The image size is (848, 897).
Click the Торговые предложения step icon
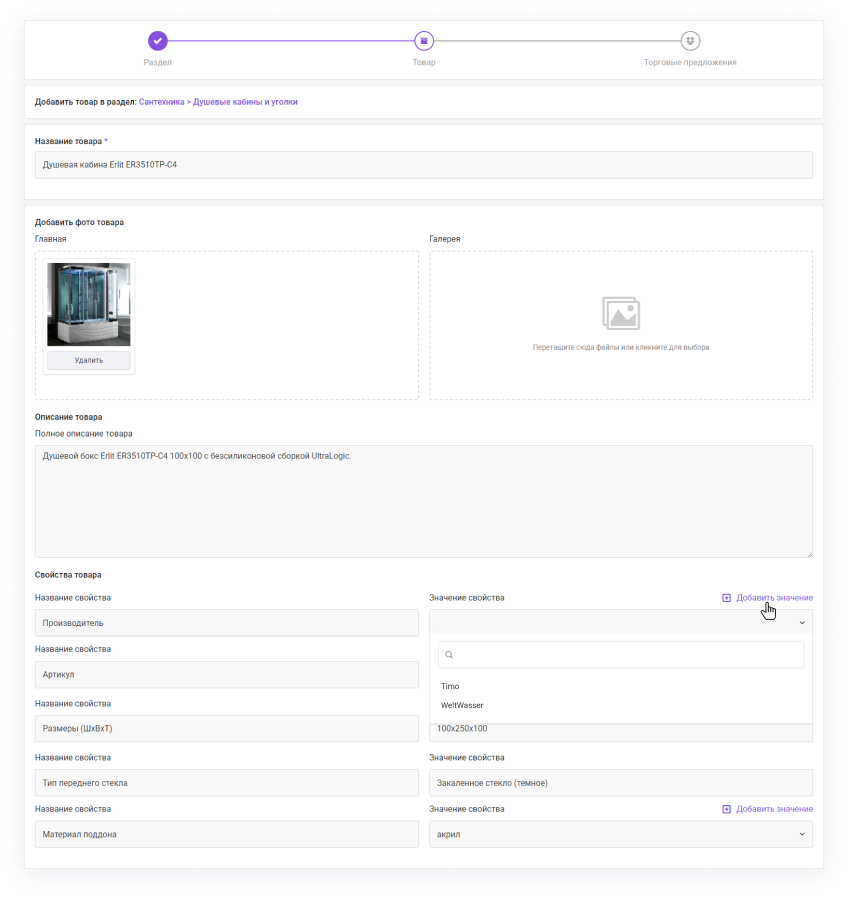point(690,41)
